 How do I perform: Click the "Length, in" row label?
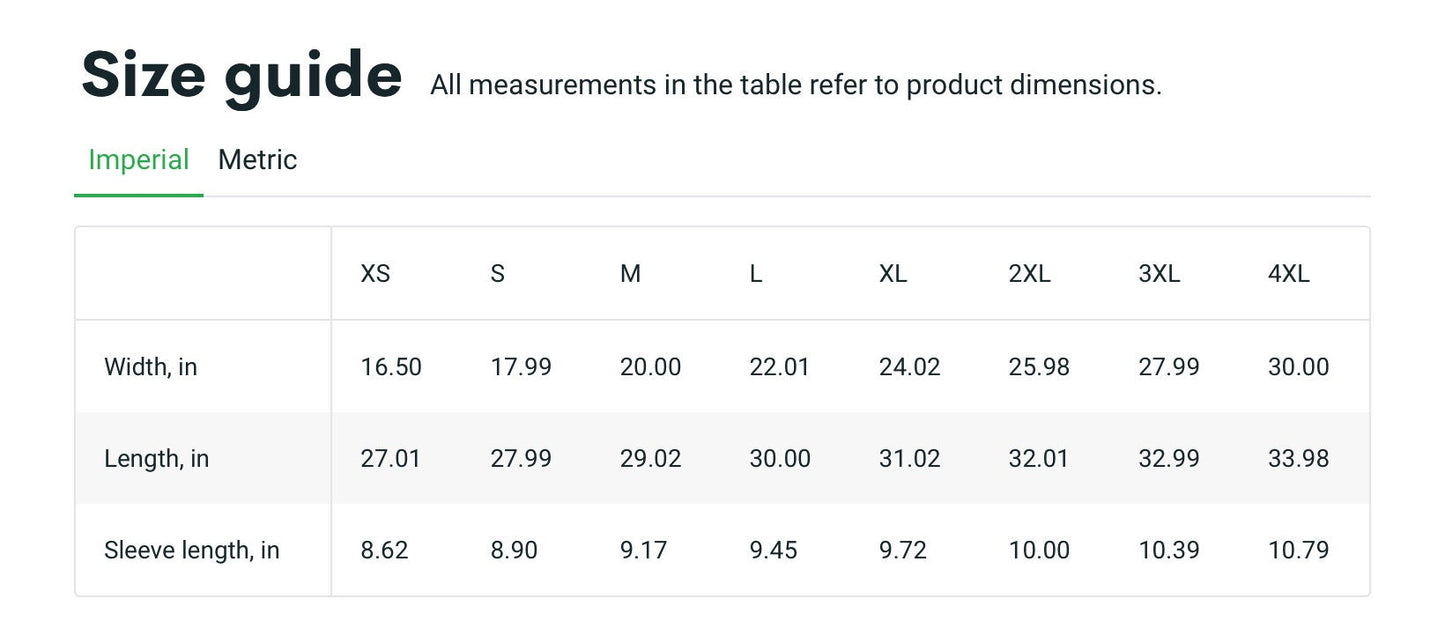click(156, 459)
